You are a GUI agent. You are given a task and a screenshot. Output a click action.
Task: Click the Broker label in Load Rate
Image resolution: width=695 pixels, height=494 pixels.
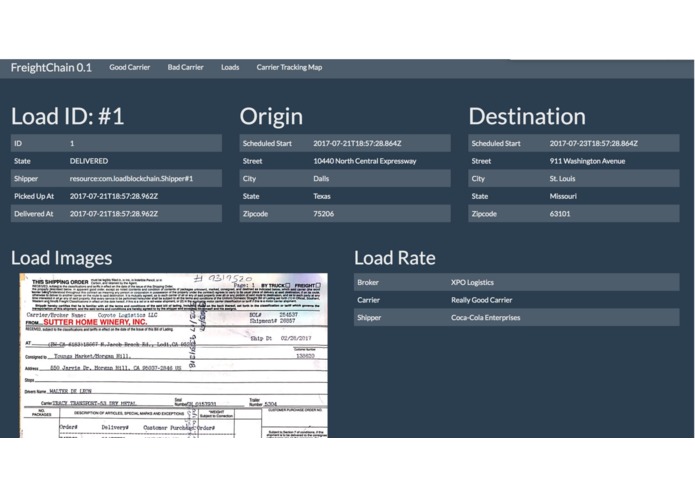pyautogui.click(x=368, y=282)
